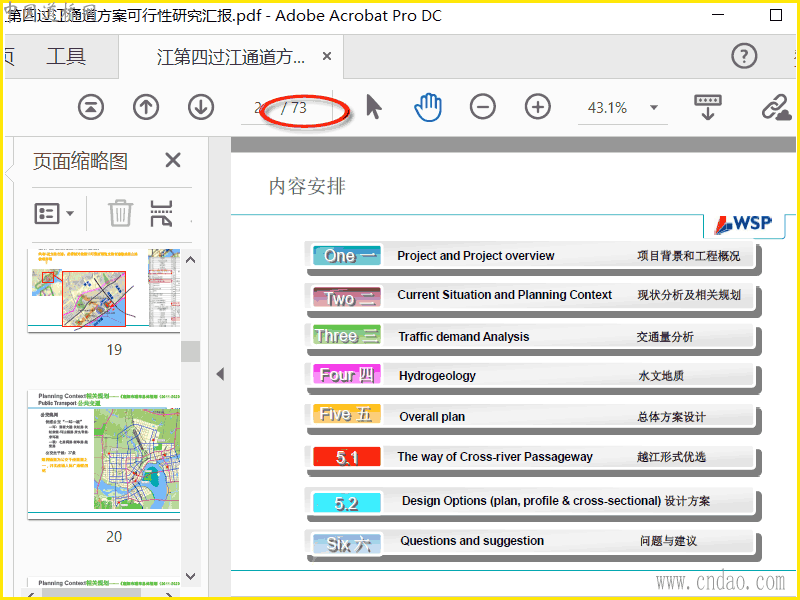800x600 pixels.
Task: Open the 工具 tab
Action: click(x=66, y=56)
